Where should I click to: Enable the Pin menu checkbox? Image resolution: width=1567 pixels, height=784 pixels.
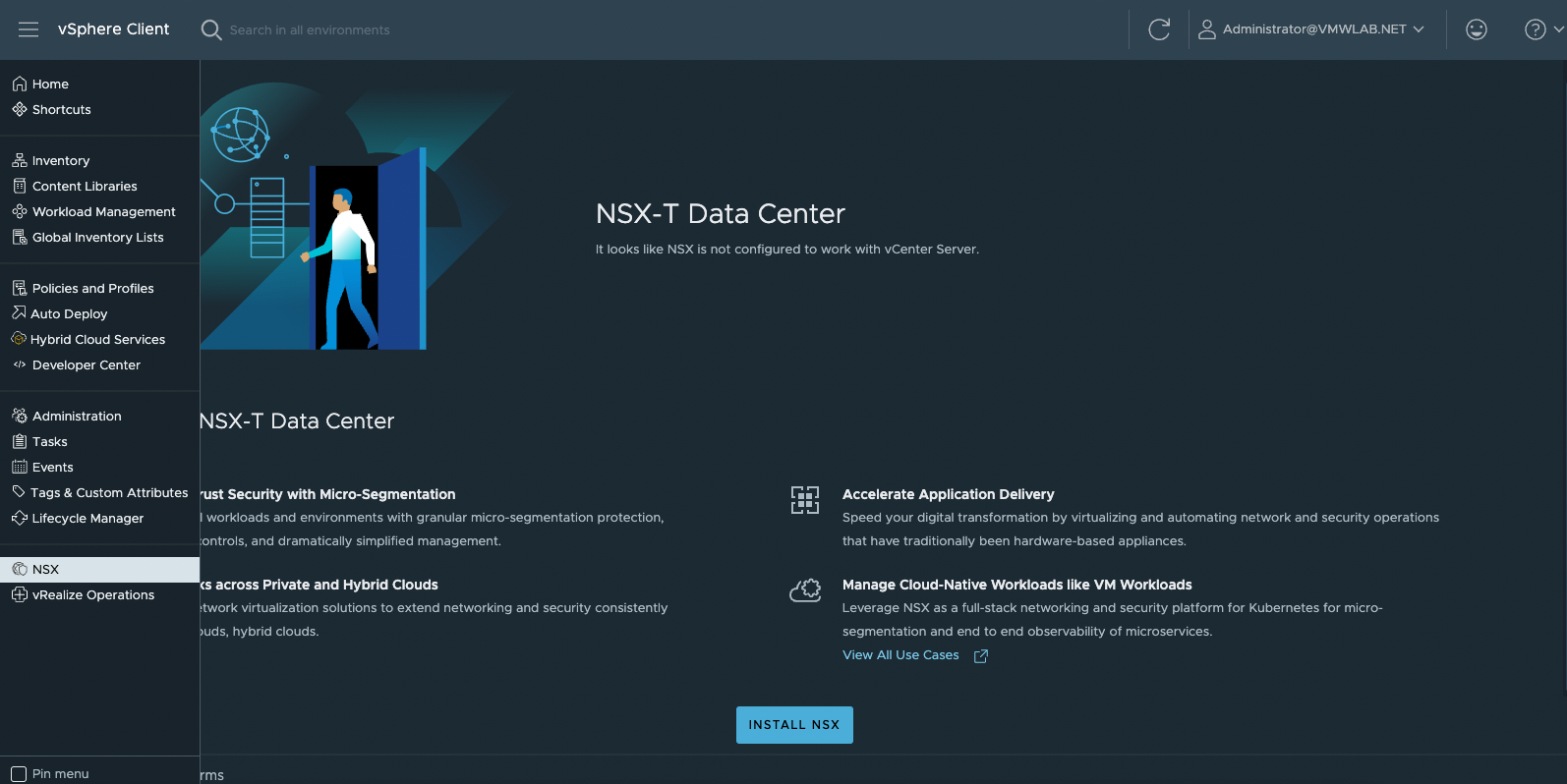click(x=19, y=774)
